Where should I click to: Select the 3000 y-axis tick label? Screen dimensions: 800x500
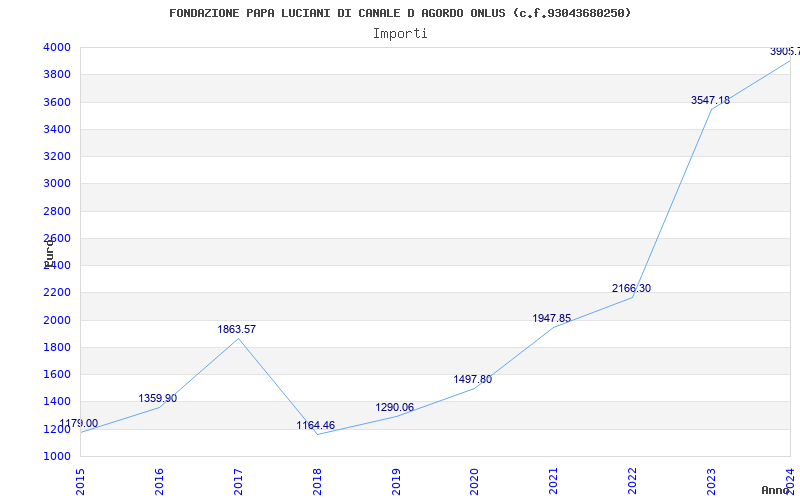(57, 184)
